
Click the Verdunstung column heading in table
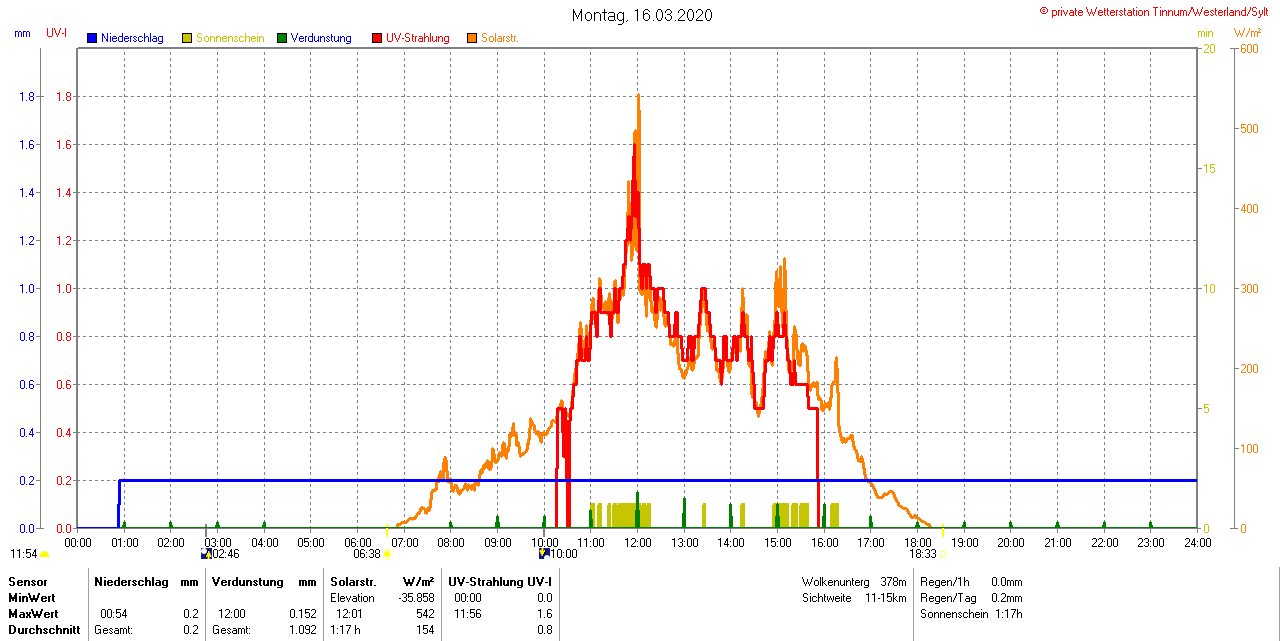248,582
